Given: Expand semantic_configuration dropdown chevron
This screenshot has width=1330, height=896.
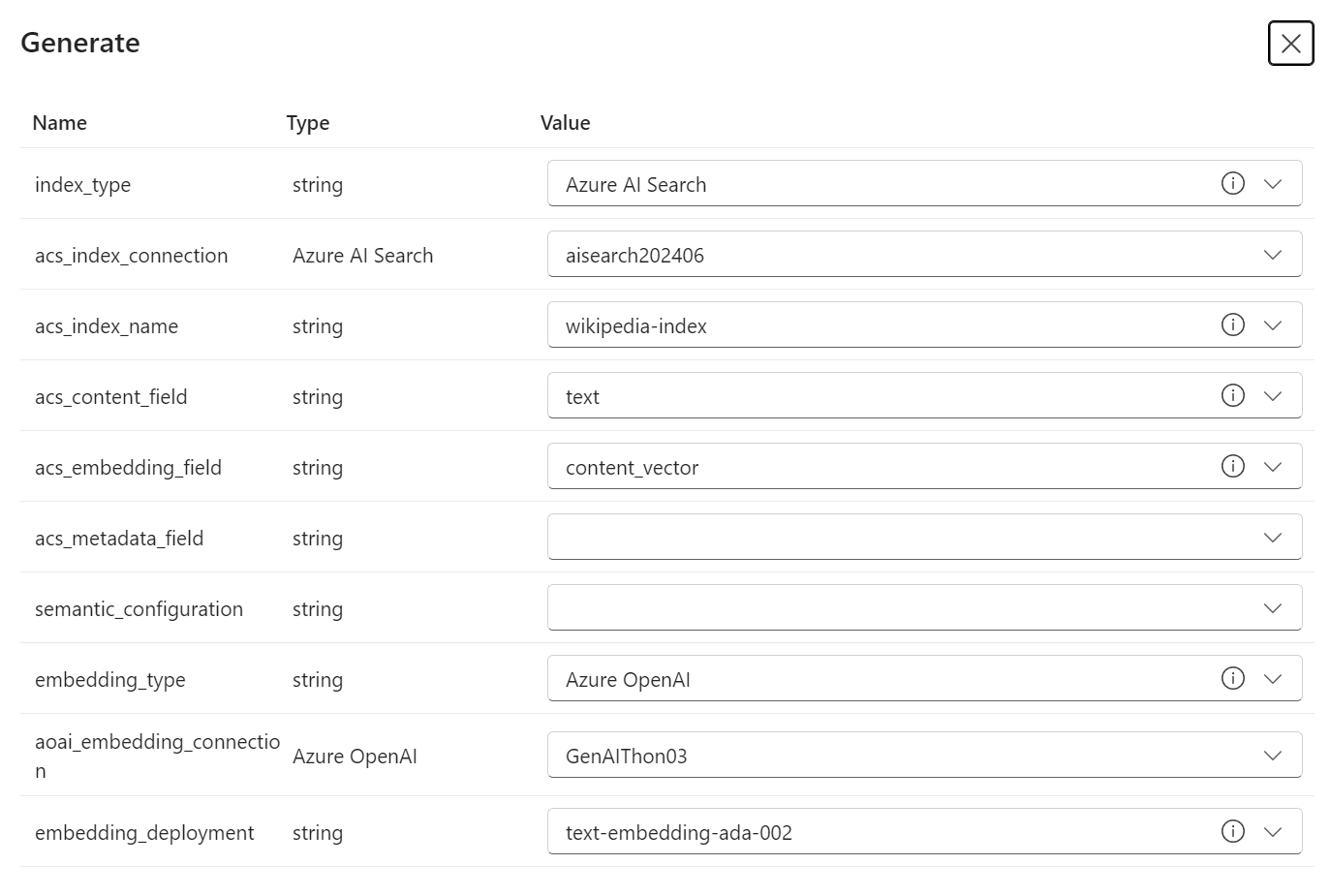Looking at the screenshot, I should (x=1273, y=608).
